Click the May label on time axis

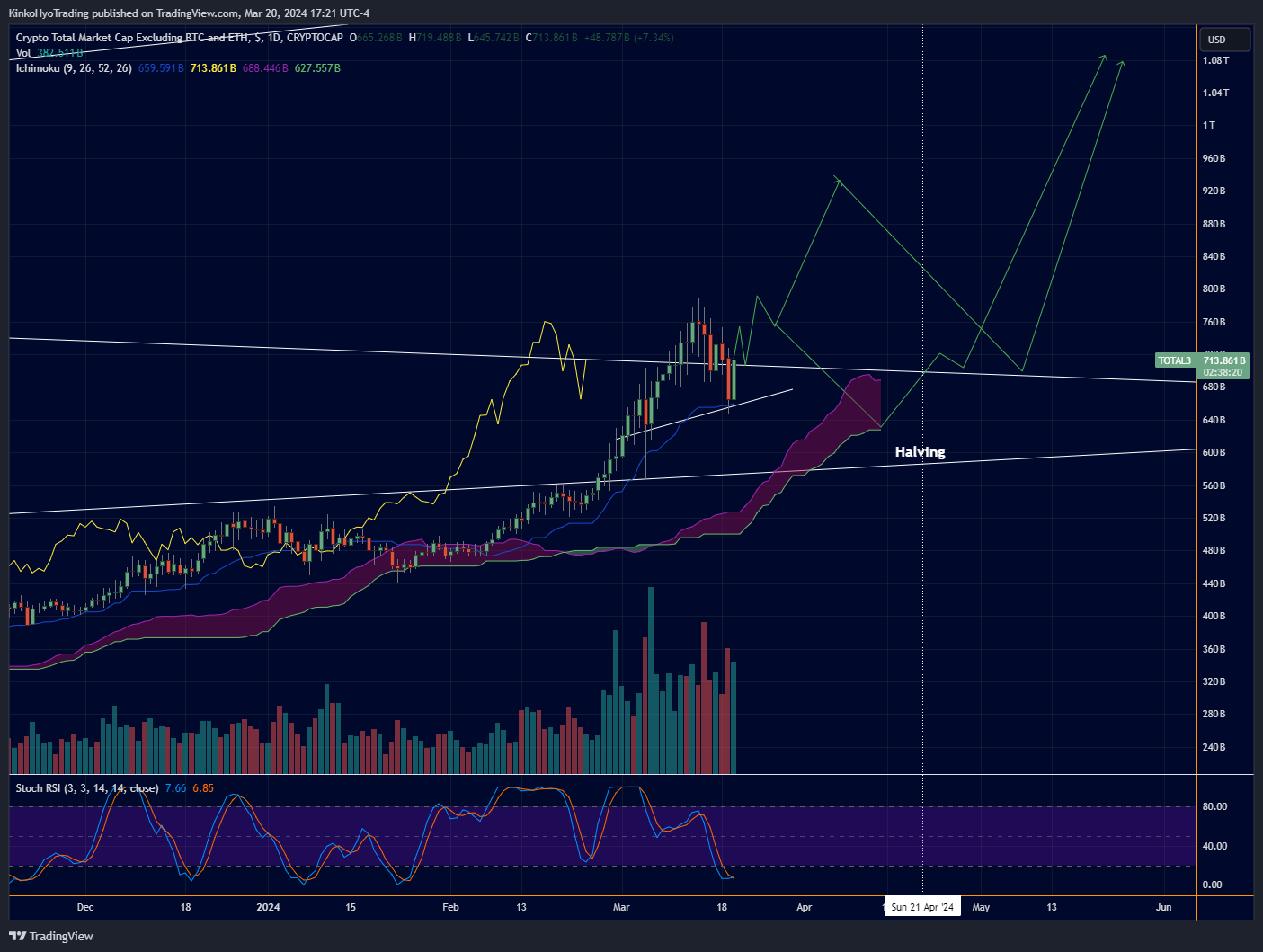tap(981, 907)
